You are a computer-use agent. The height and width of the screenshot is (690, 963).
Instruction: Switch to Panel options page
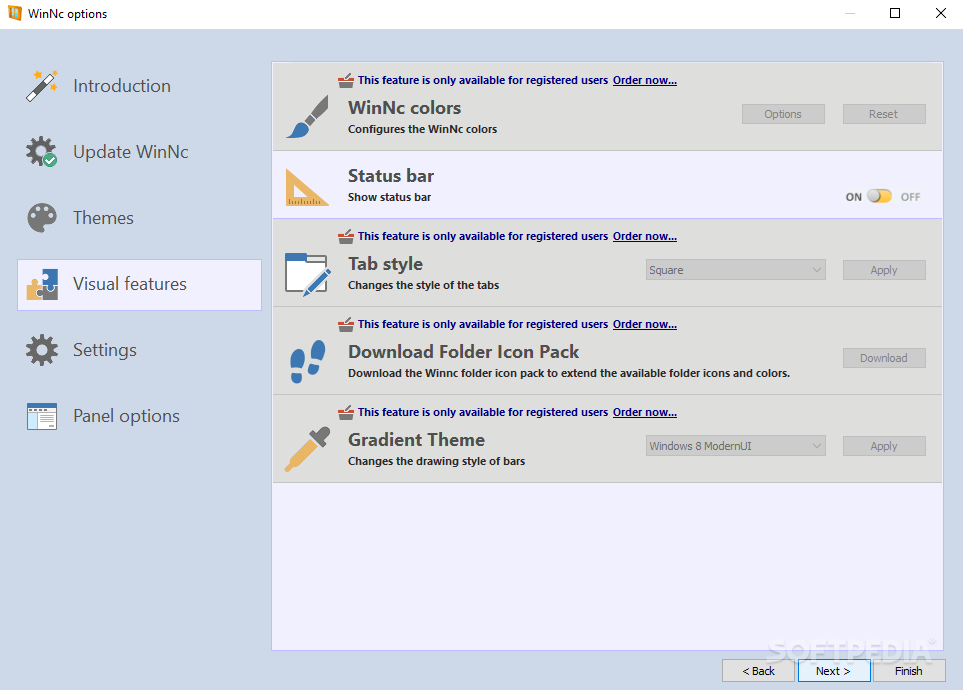click(x=139, y=416)
